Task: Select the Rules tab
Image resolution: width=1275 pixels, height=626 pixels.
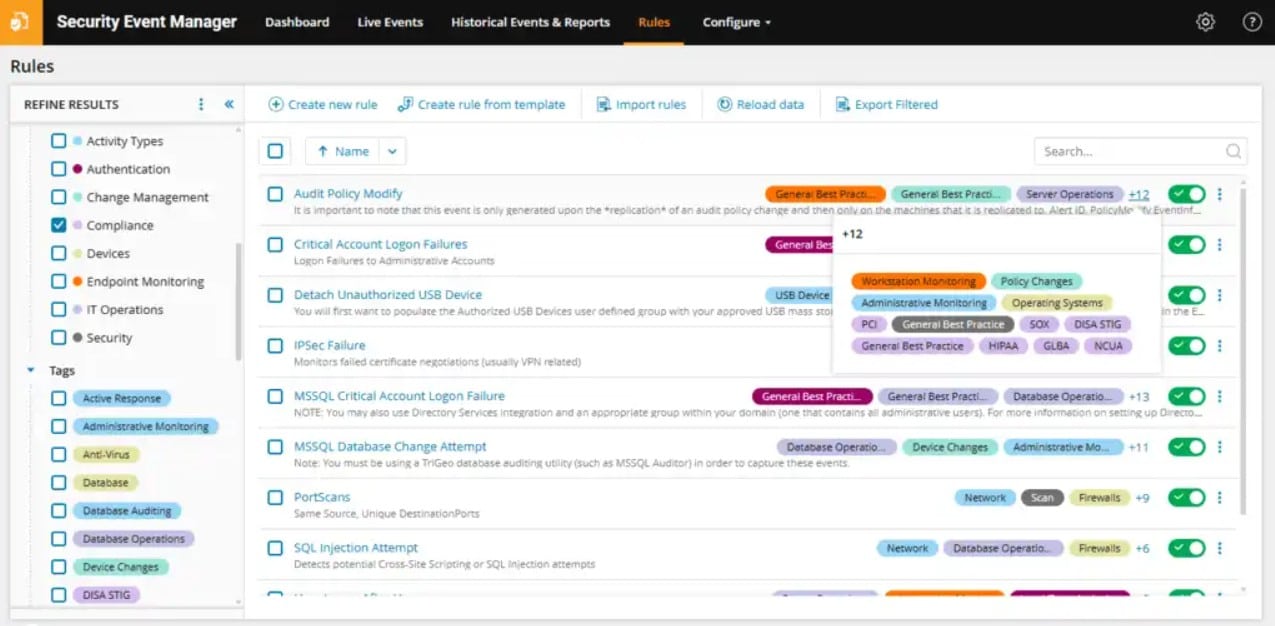Action: click(x=654, y=22)
